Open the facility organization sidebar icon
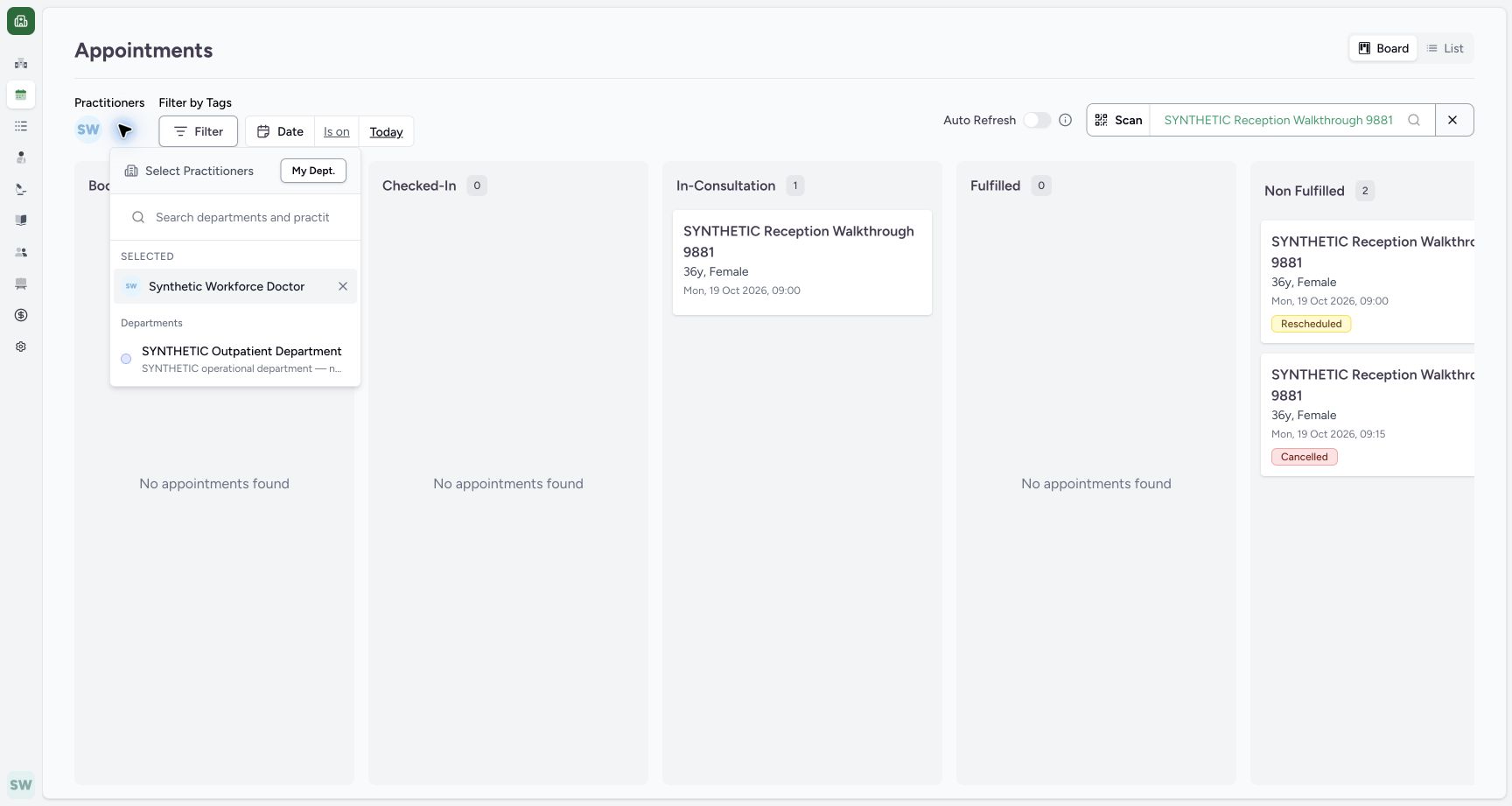 (x=21, y=63)
